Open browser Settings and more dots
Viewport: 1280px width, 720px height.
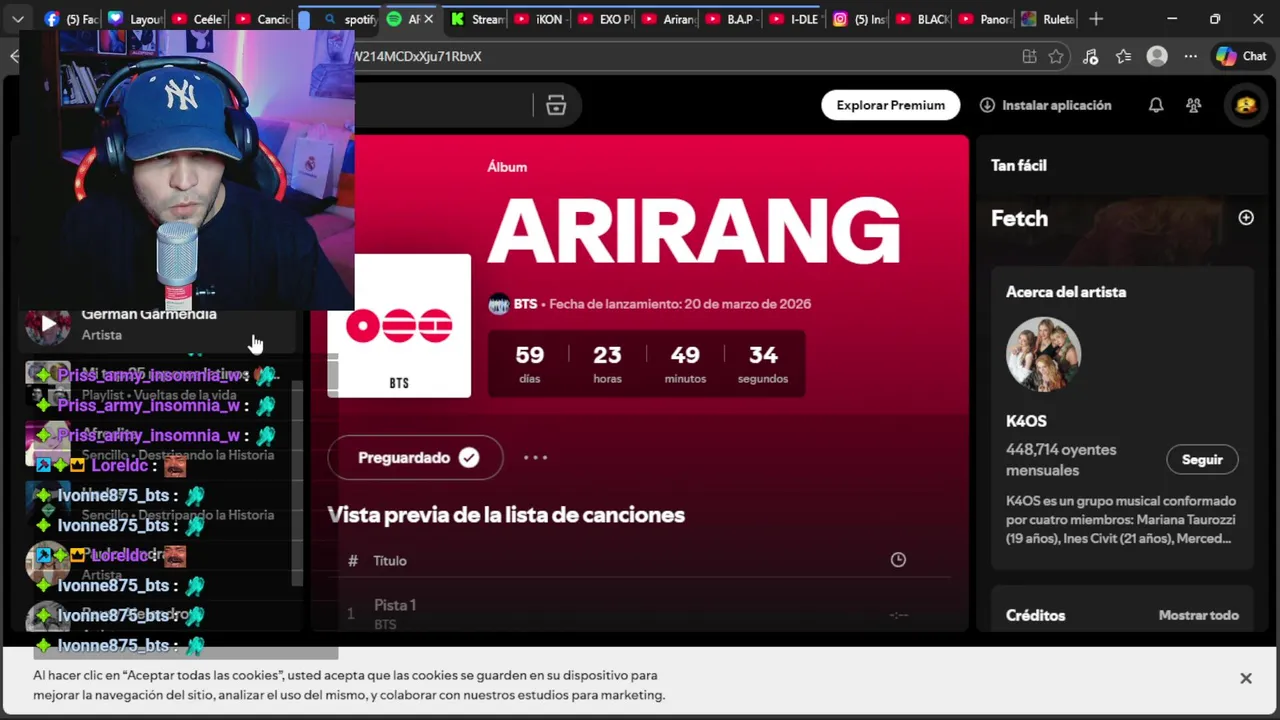coord(1190,57)
